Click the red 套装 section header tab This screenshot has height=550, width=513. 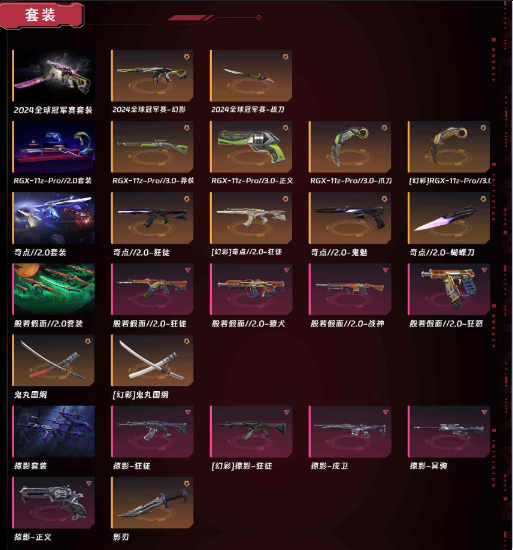41,15
